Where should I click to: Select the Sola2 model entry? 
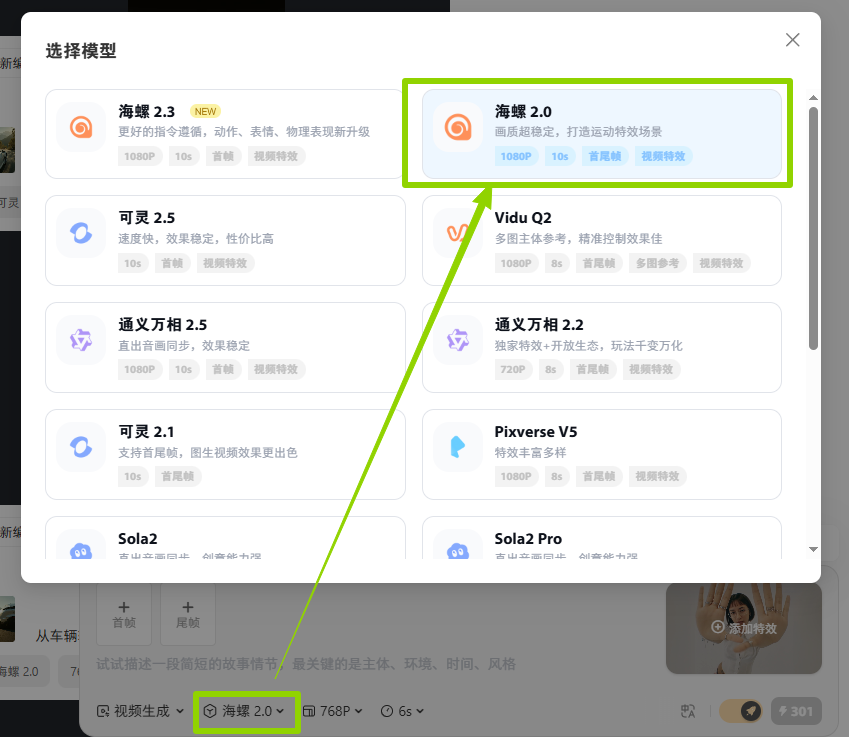[x=225, y=540]
